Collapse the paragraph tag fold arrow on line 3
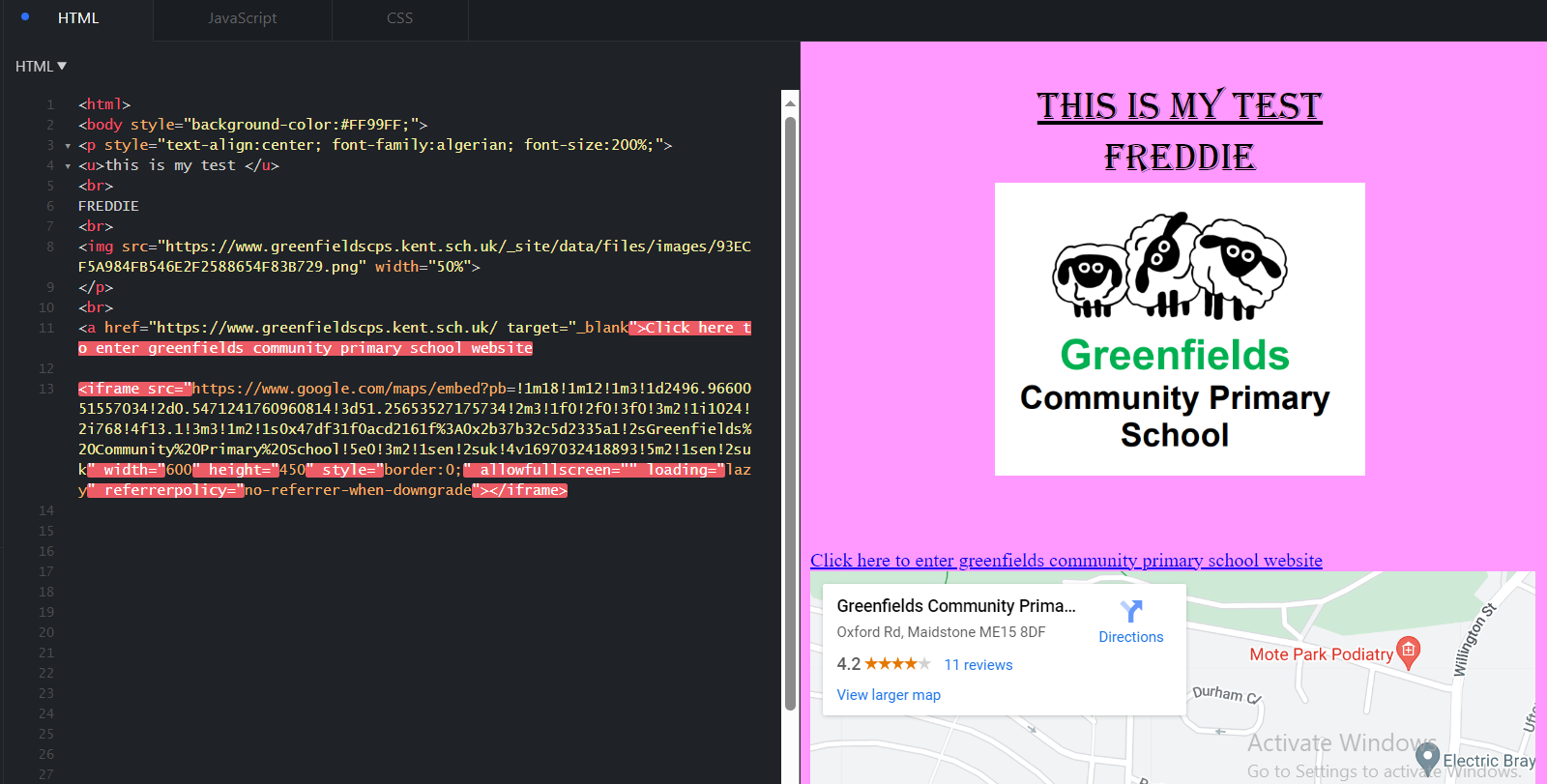1547x784 pixels. pyautogui.click(x=68, y=146)
